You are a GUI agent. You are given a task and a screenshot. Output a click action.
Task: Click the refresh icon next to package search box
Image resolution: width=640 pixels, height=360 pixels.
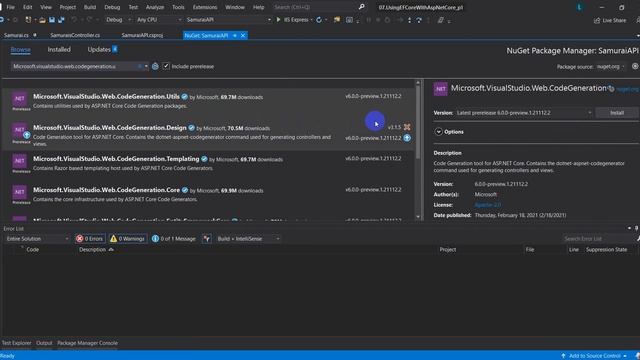(155, 66)
